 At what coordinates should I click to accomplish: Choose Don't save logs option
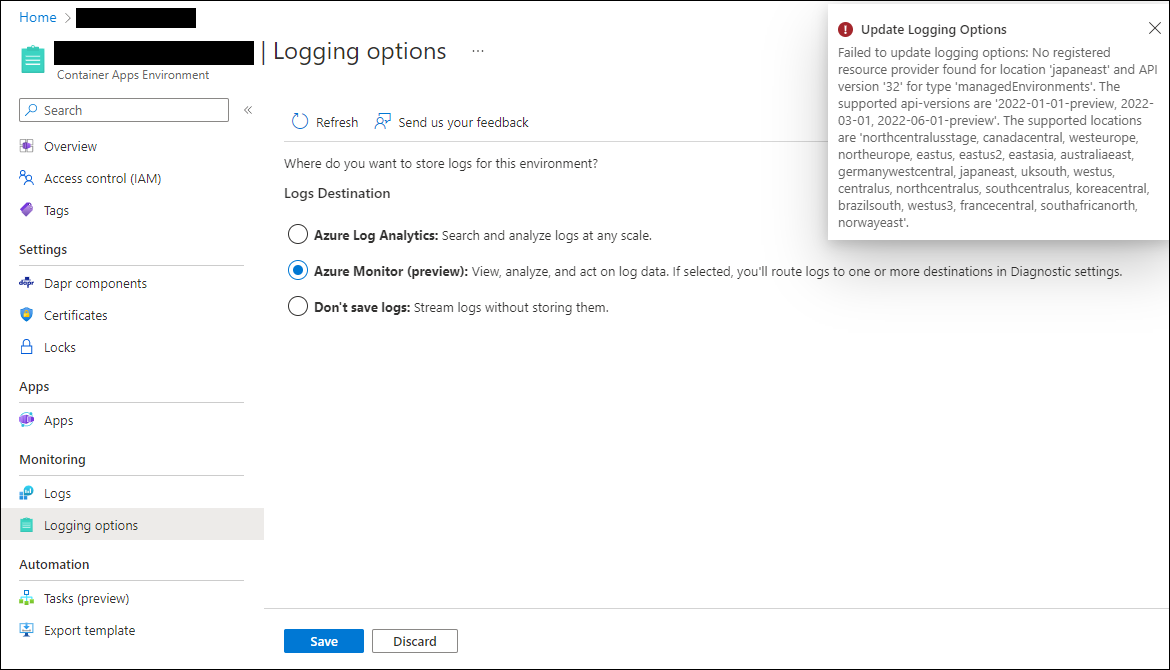pyautogui.click(x=297, y=306)
